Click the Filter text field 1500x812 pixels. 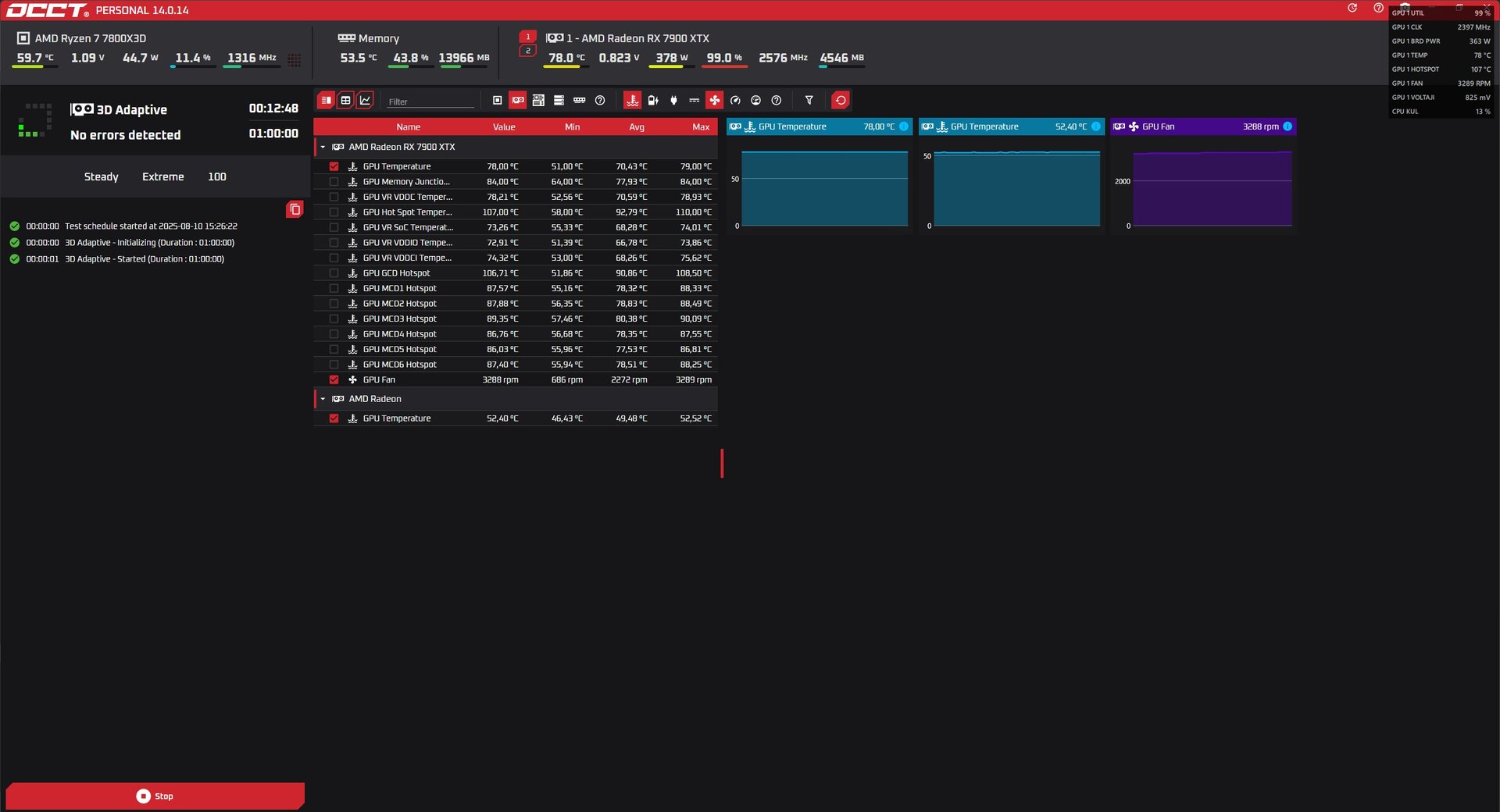[x=430, y=101]
